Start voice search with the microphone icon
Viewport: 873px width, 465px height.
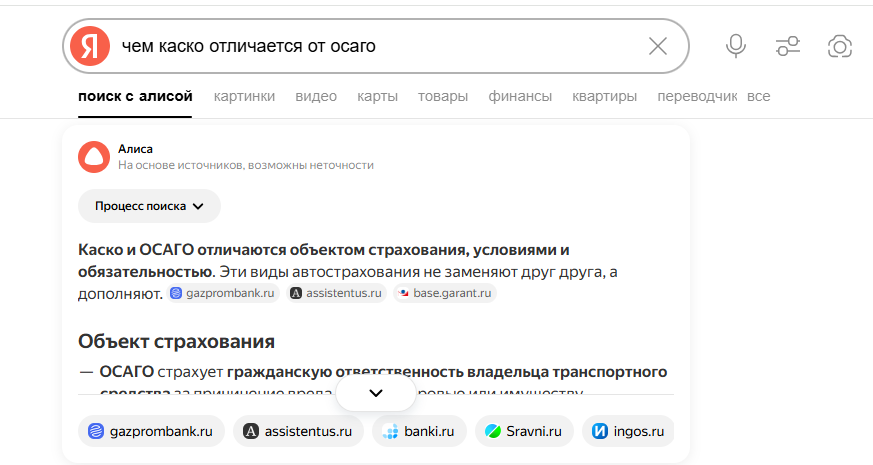tap(735, 46)
